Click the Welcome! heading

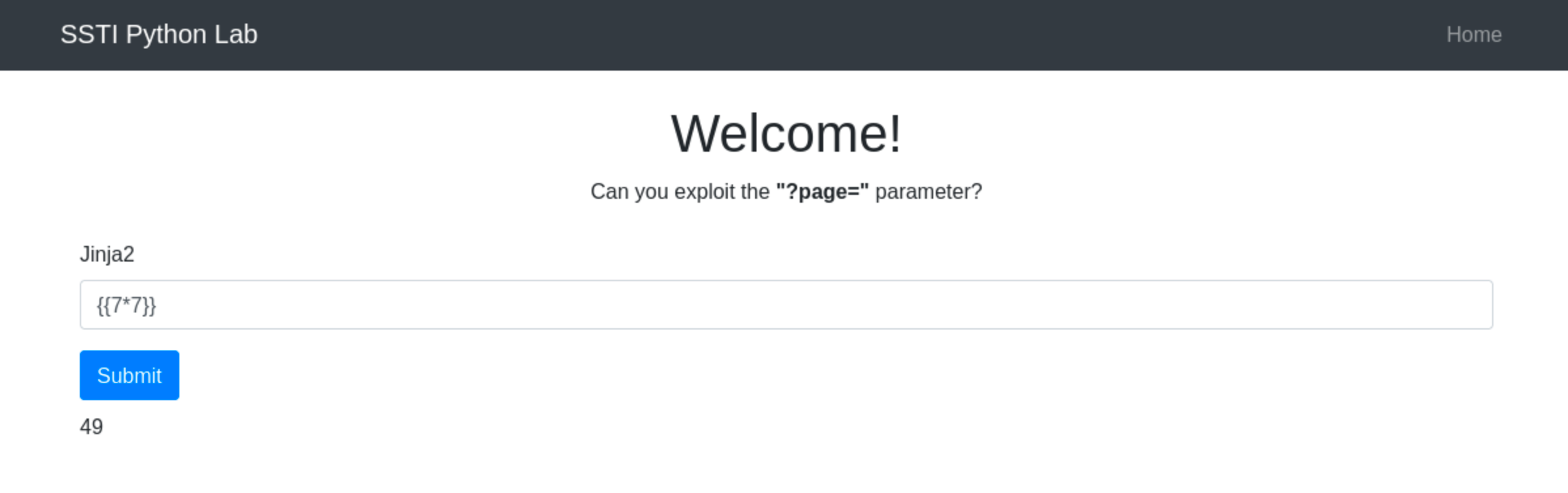click(785, 134)
